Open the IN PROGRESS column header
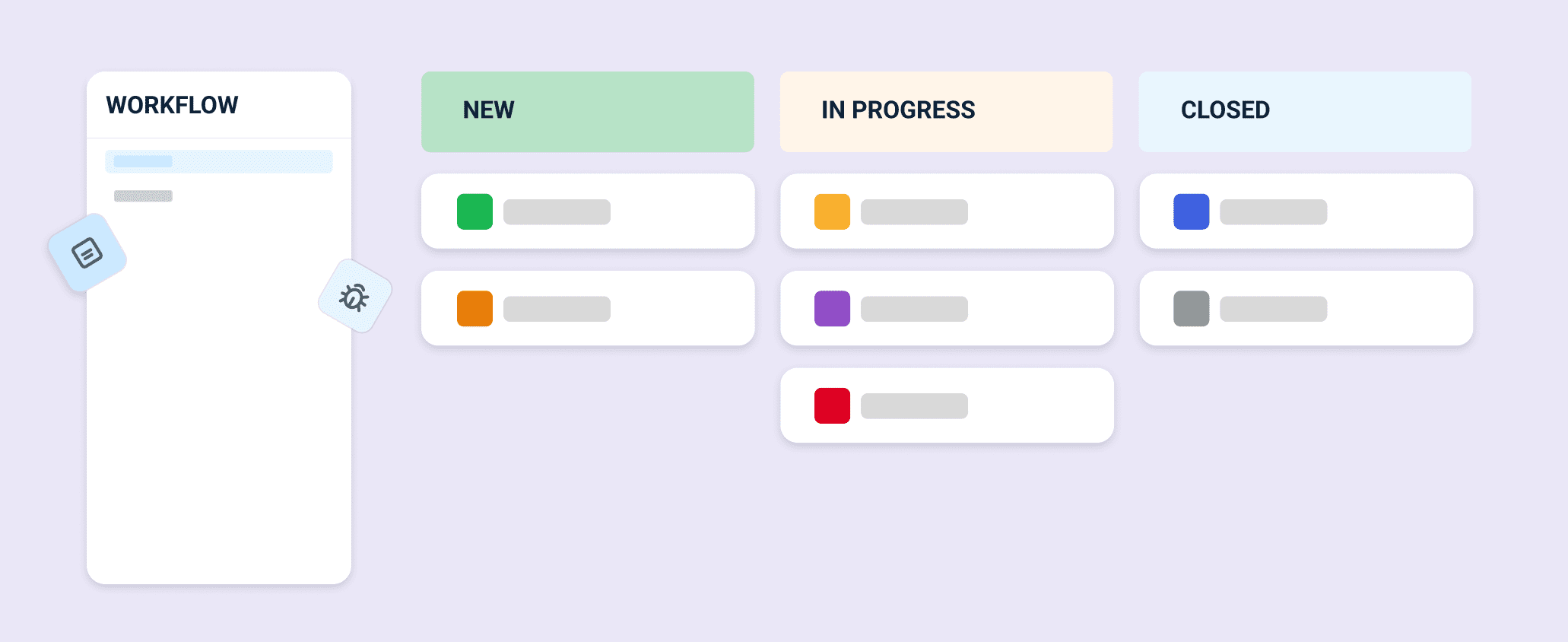The width and height of the screenshot is (1568, 642). pyautogui.click(x=946, y=111)
